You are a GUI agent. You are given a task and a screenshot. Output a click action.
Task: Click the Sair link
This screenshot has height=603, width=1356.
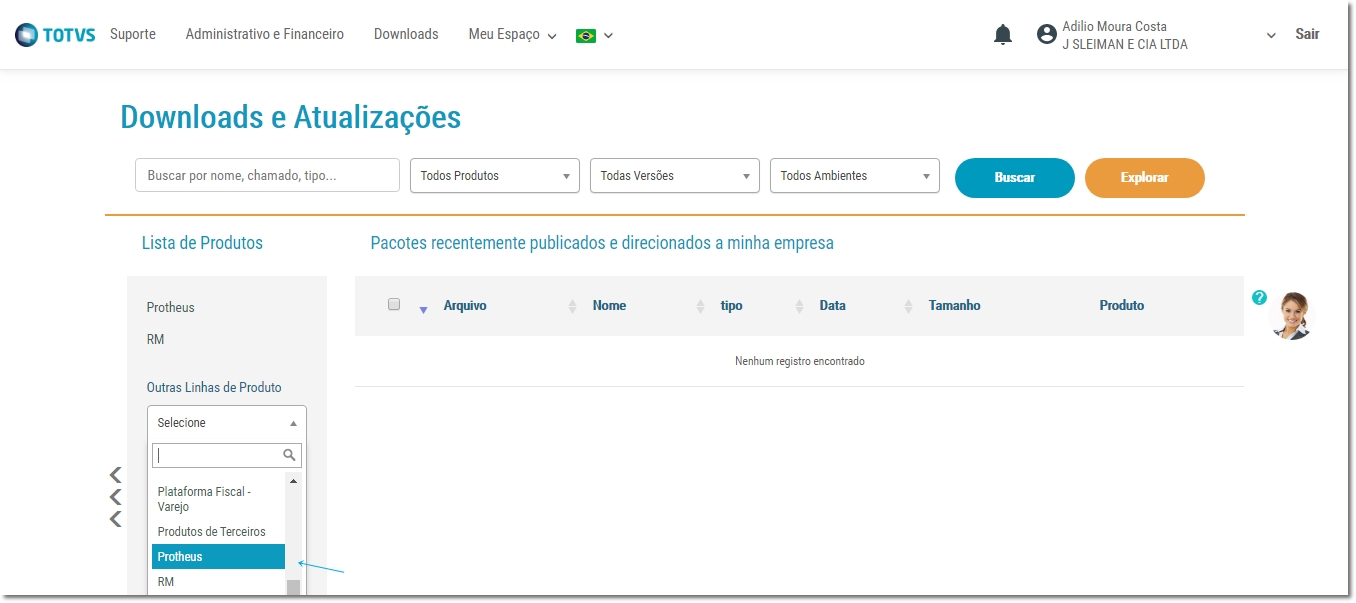pyautogui.click(x=1307, y=34)
